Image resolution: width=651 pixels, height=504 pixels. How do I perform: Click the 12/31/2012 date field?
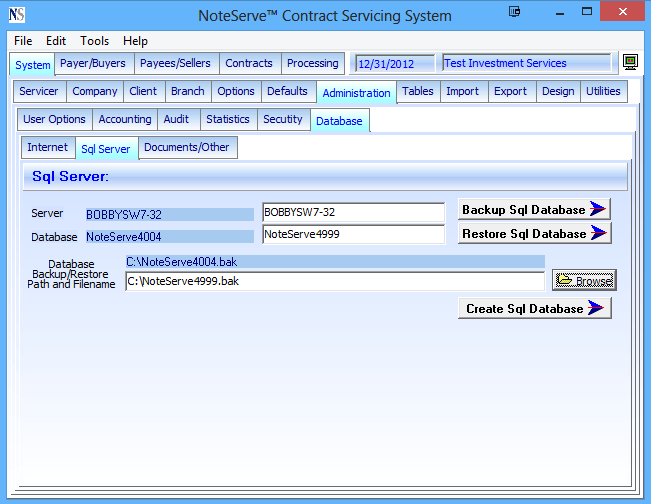pyautogui.click(x=395, y=63)
